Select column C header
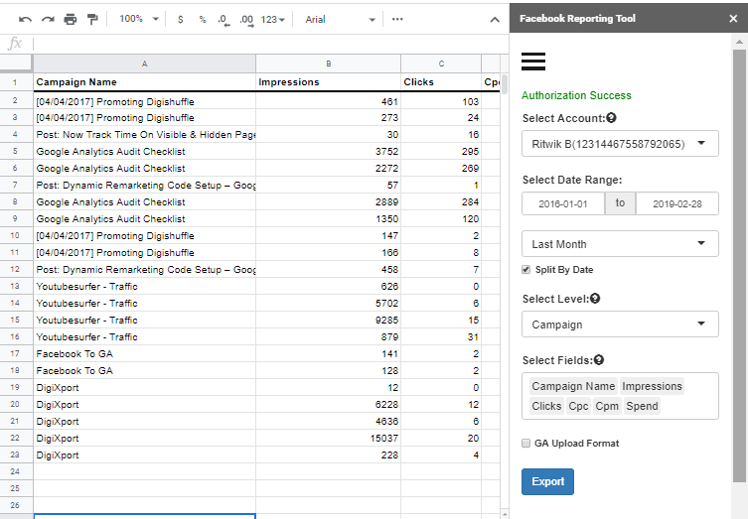 [441, 63]
